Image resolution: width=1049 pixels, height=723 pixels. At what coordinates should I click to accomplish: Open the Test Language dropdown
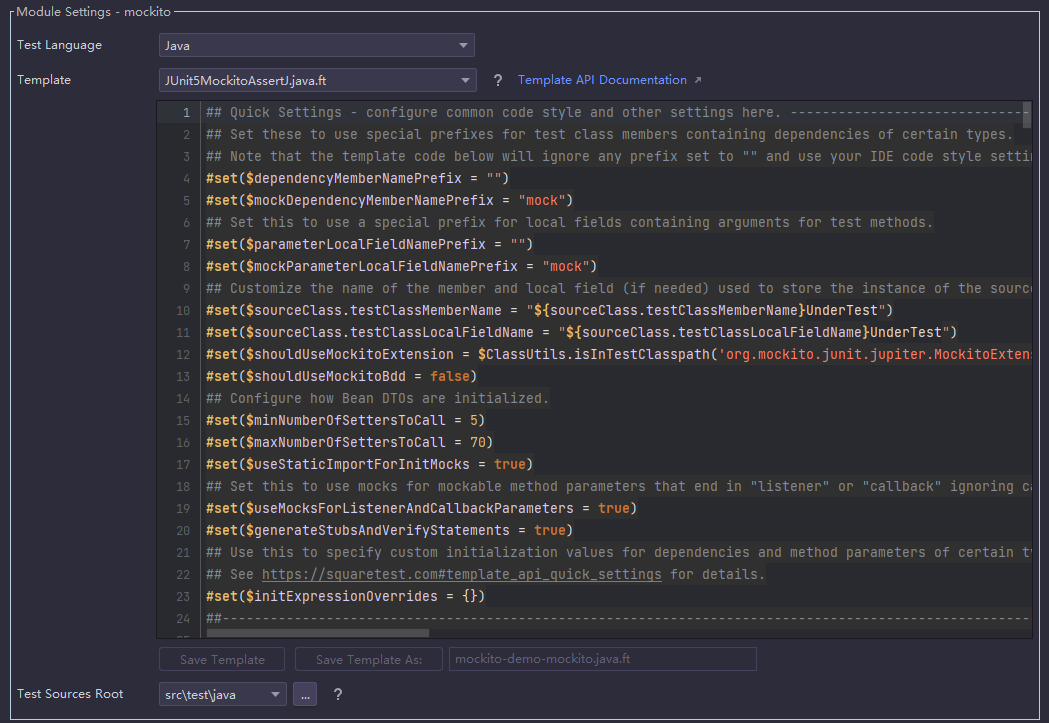pos(316,45)
